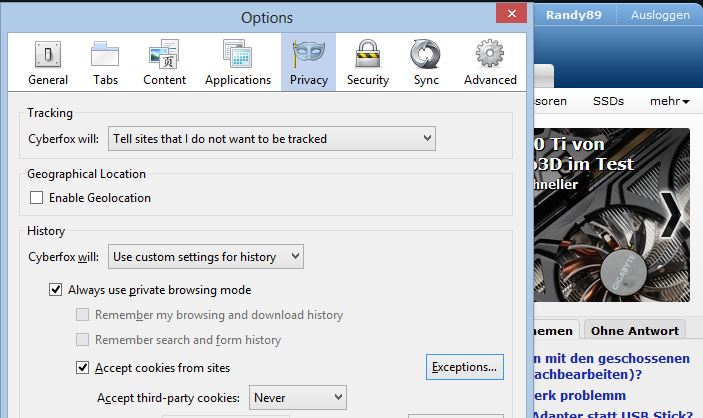Screen dimensions: 703x418
Task: Open the history settings dropdown
Action: click(x=206, y=257)
